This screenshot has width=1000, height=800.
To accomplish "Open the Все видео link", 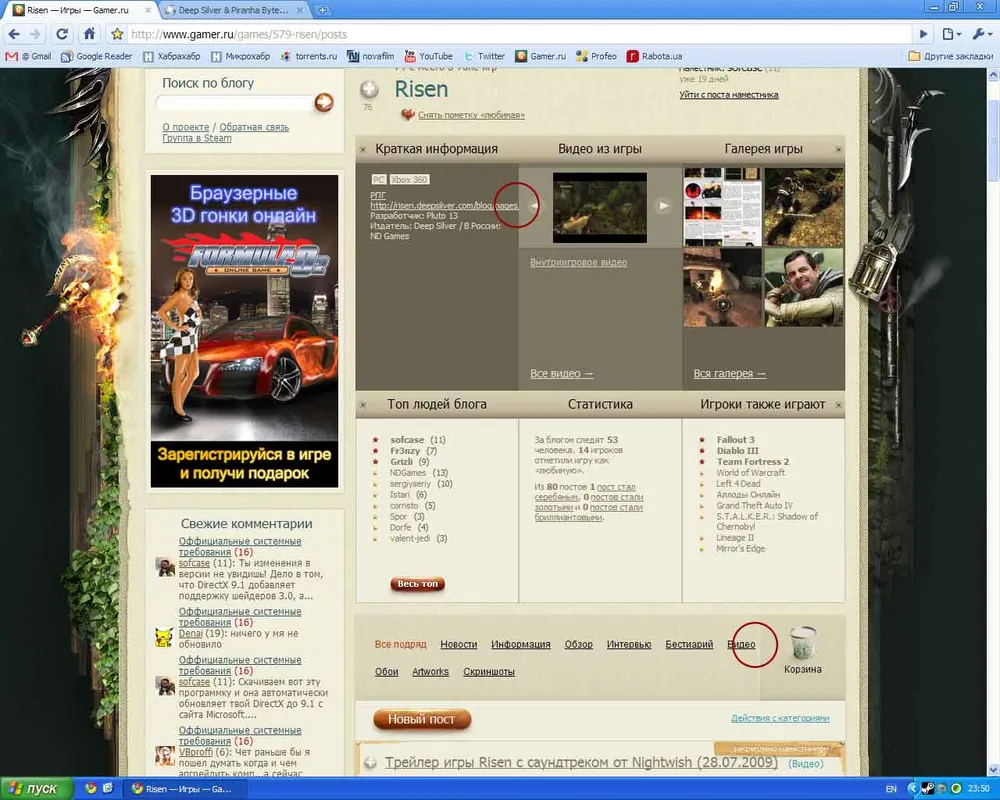I will click(x=562, y=374).
